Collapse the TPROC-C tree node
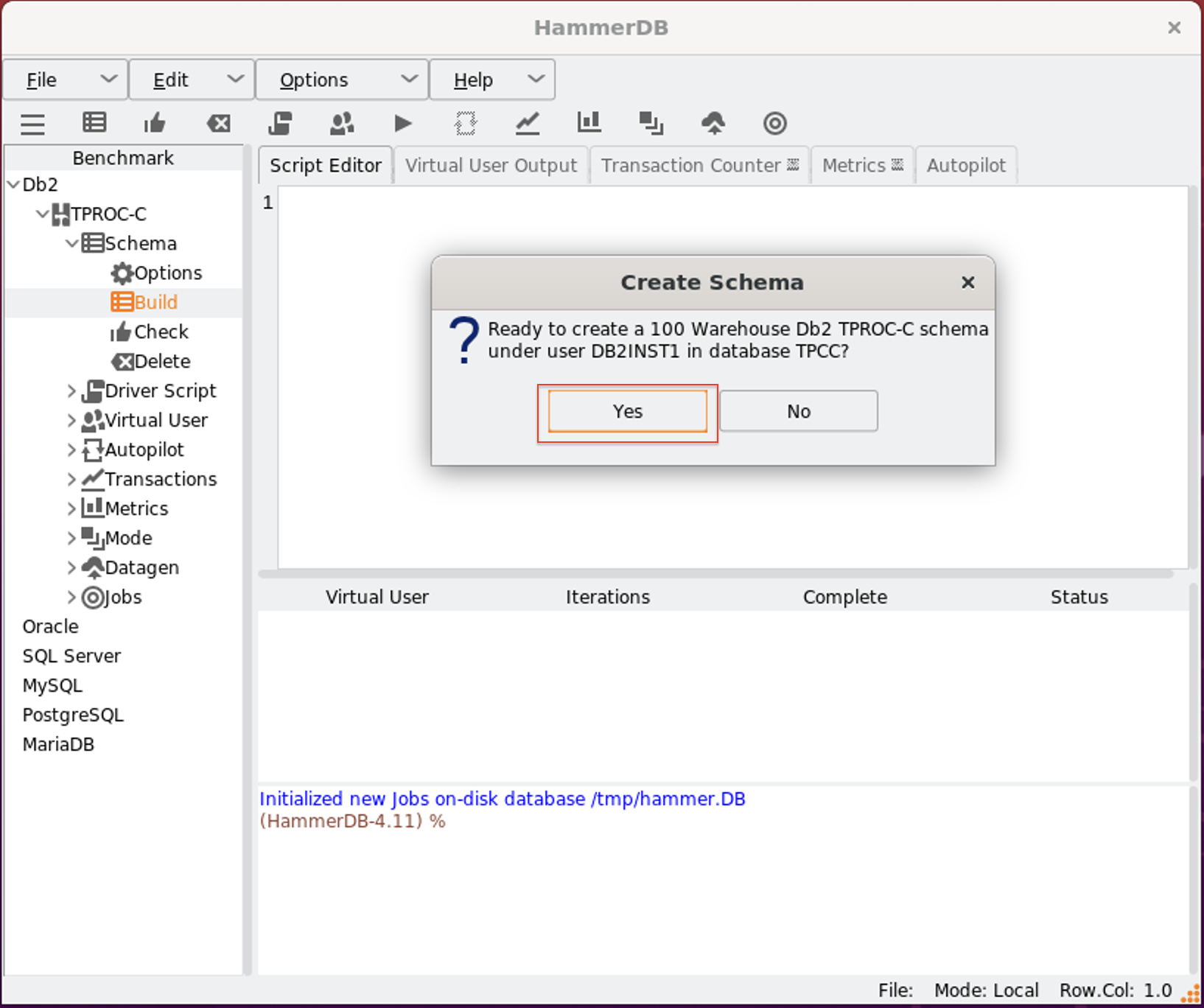 pos(43,214)
